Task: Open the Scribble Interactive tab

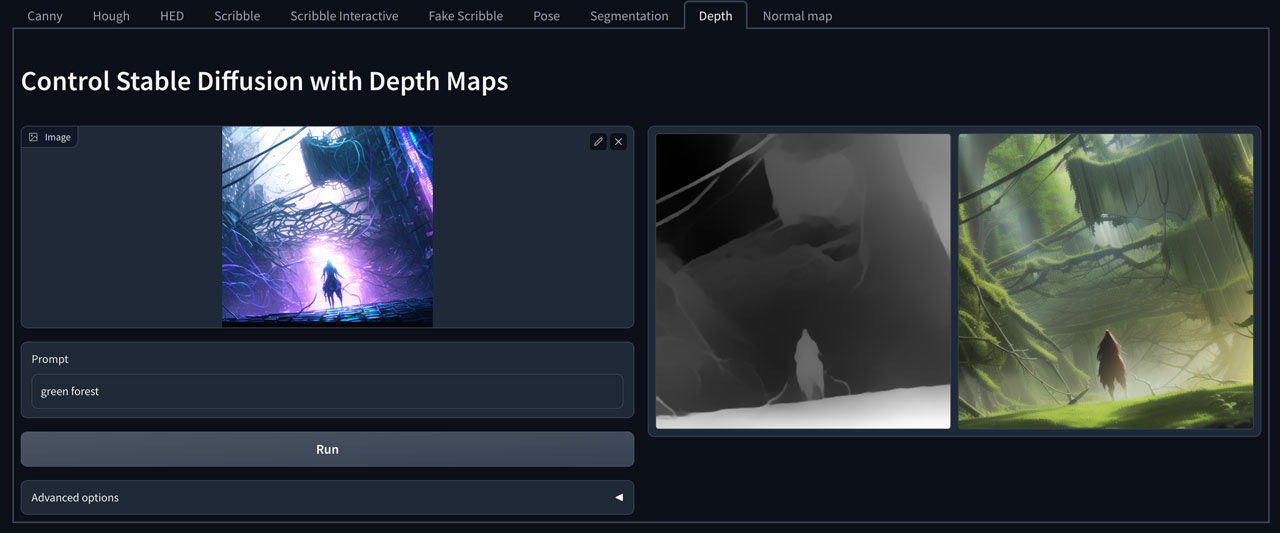Action: coord(344,16)
